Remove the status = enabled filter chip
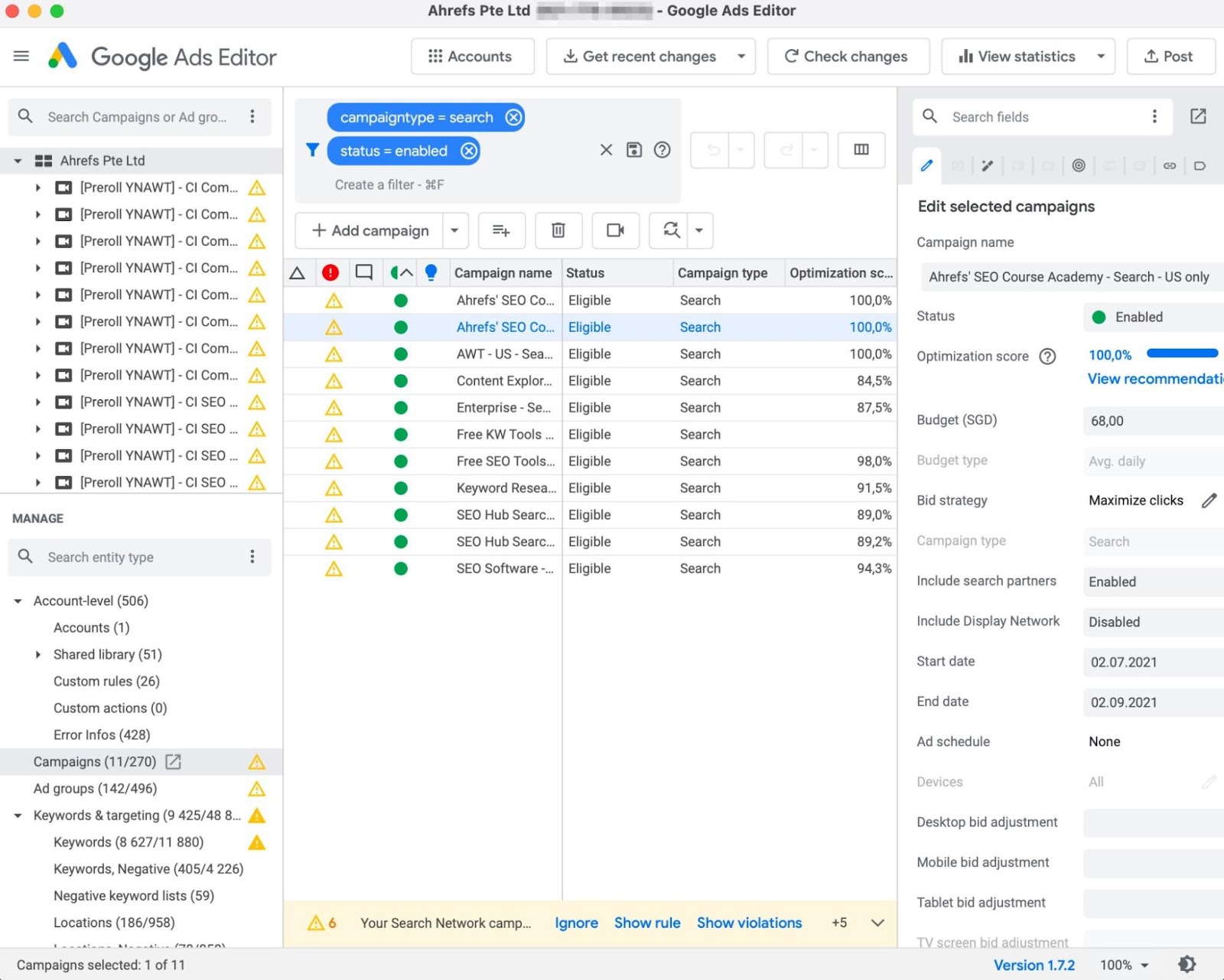This screenshot has height=980, width=1224. click(469, 151)
